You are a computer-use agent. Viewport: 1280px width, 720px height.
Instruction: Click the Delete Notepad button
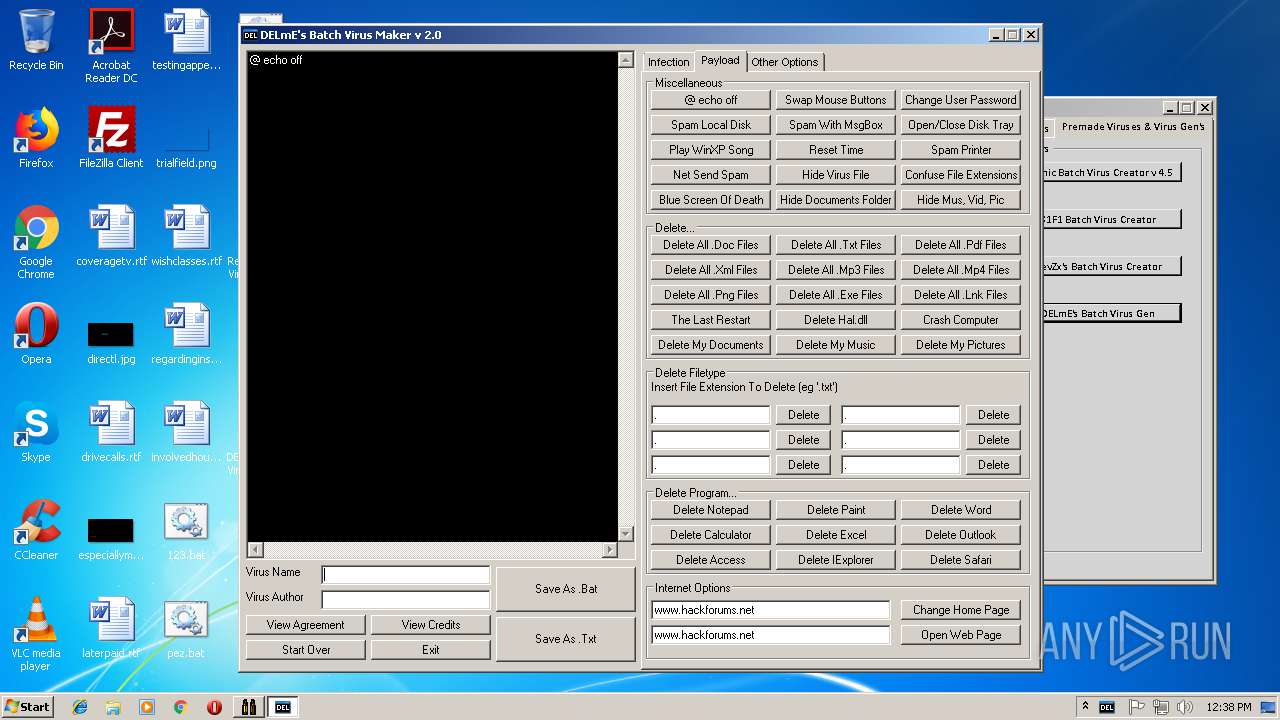[x=711, y=510]
